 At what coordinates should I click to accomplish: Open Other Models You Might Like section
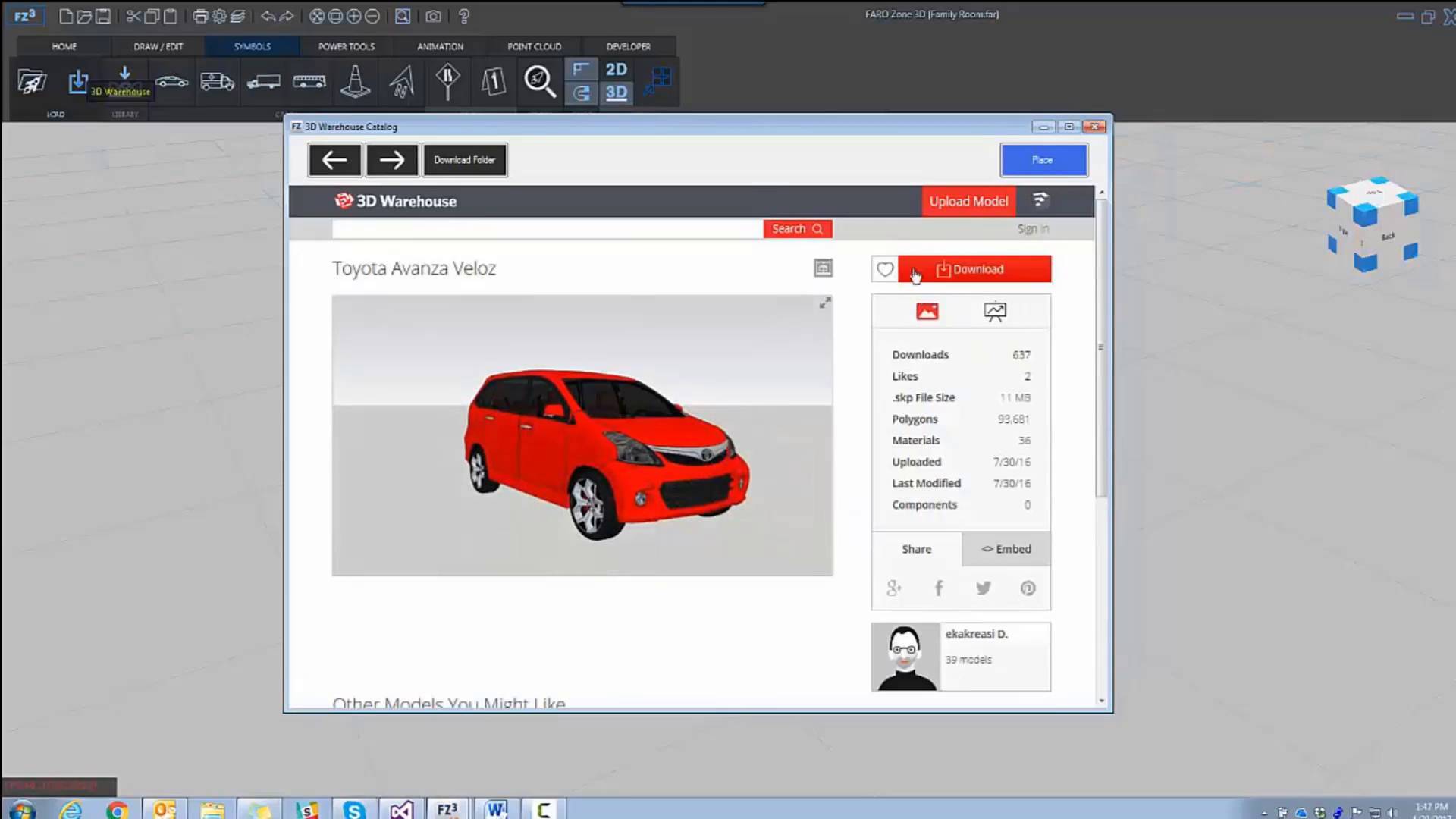click(x=448, y=702)
